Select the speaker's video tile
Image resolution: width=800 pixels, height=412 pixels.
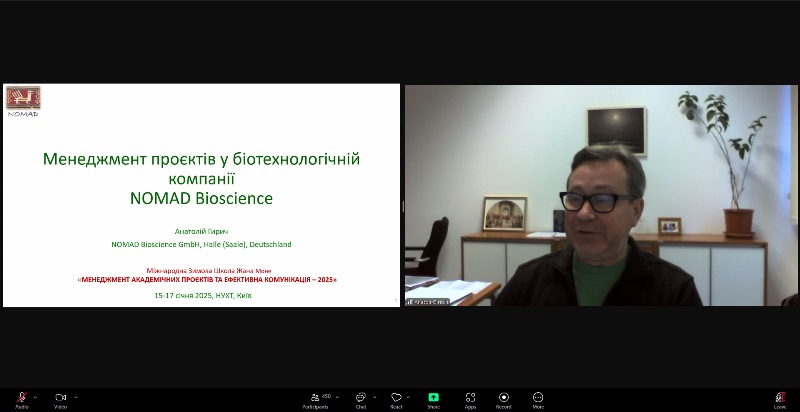601,195
